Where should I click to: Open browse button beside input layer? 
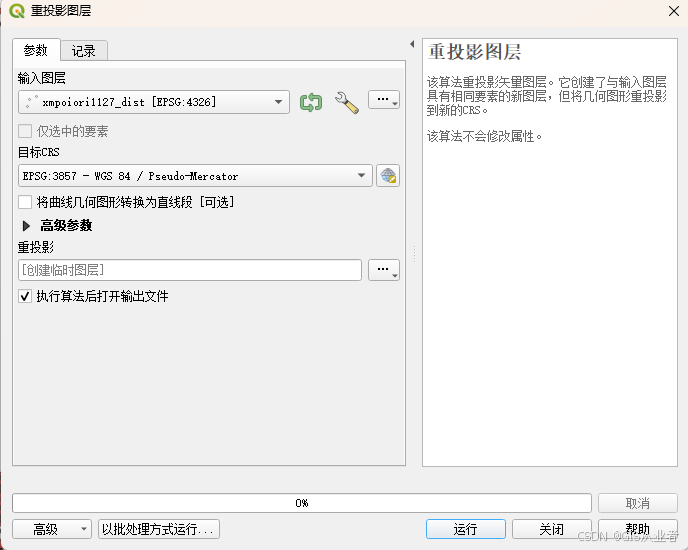pos(384,100)
